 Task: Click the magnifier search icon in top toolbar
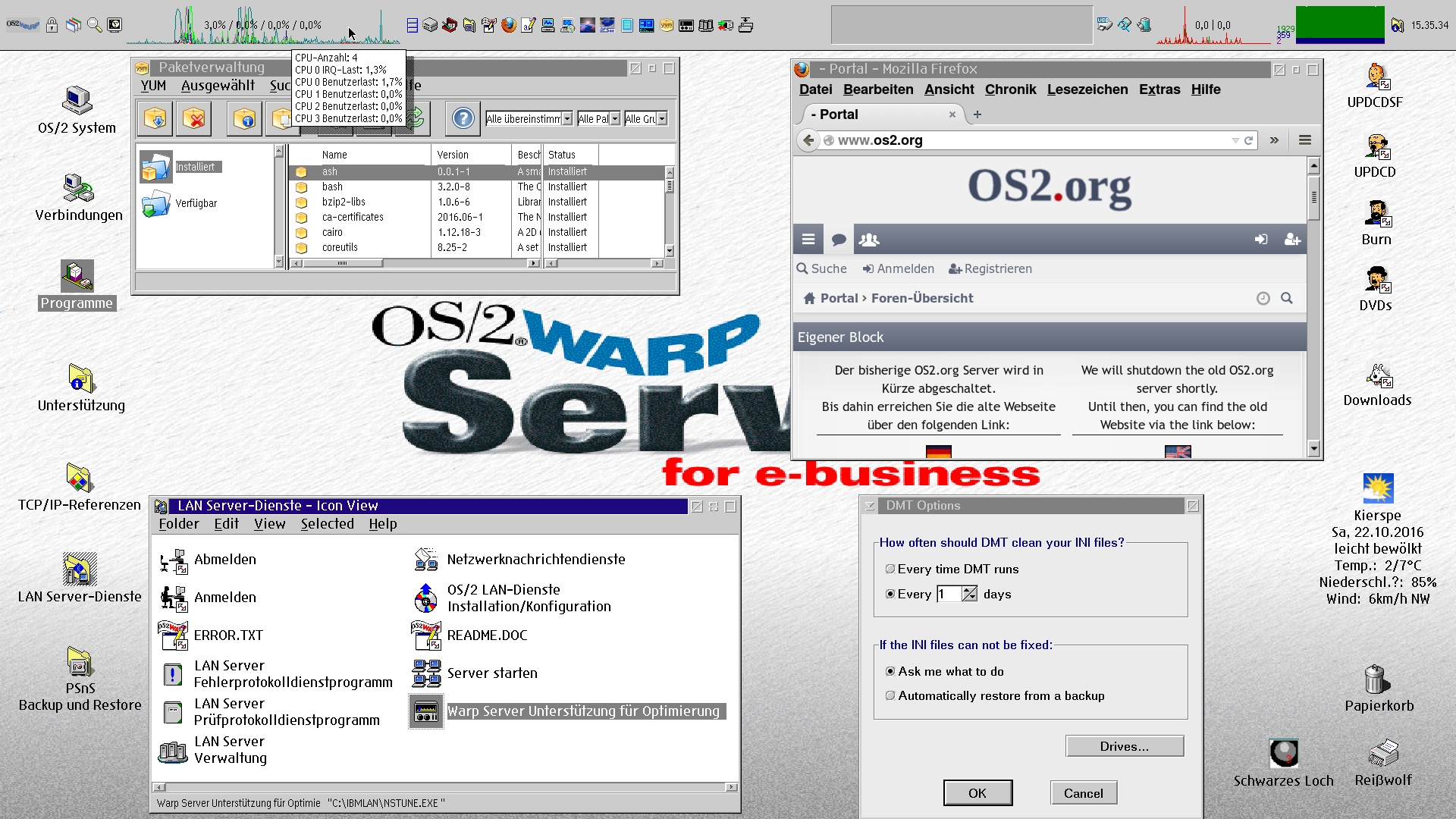click(x=94, y=25)
